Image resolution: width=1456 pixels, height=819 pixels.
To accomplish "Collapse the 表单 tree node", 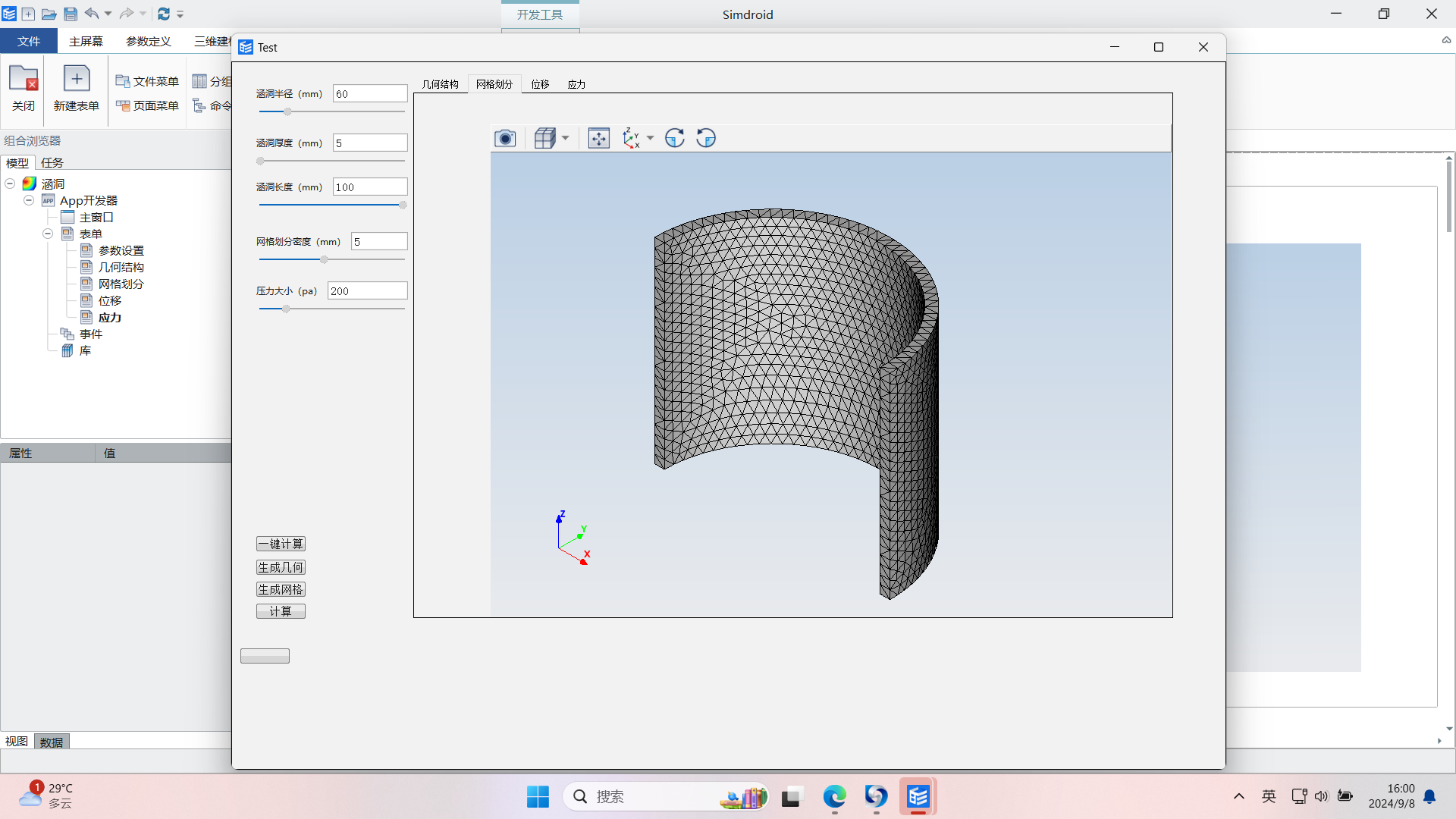I will pos(48,234).
